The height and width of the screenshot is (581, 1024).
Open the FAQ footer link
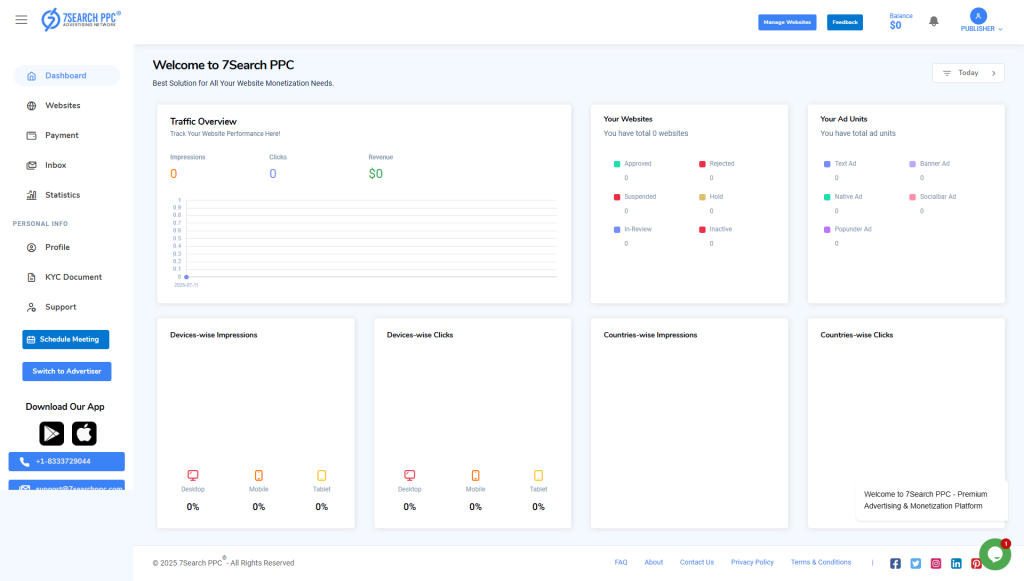620,562
